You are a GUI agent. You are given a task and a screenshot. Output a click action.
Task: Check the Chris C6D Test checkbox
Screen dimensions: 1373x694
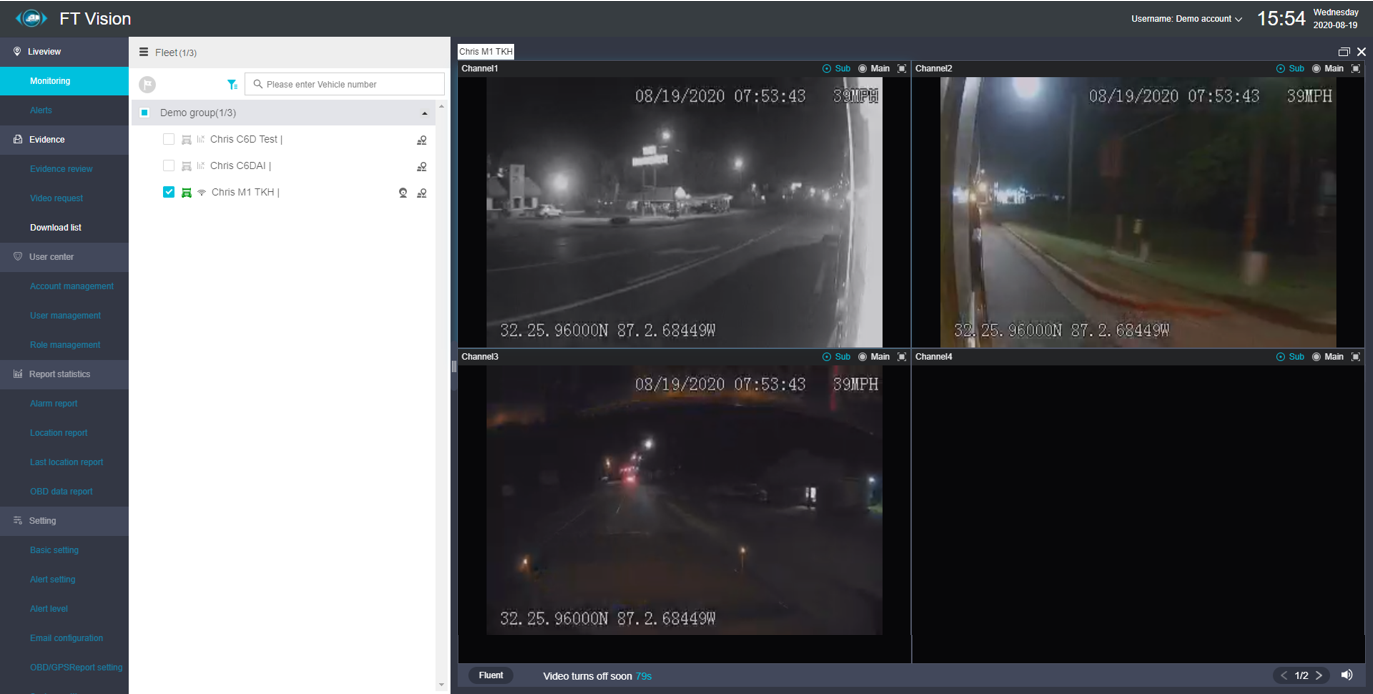[x=169, y=140]
